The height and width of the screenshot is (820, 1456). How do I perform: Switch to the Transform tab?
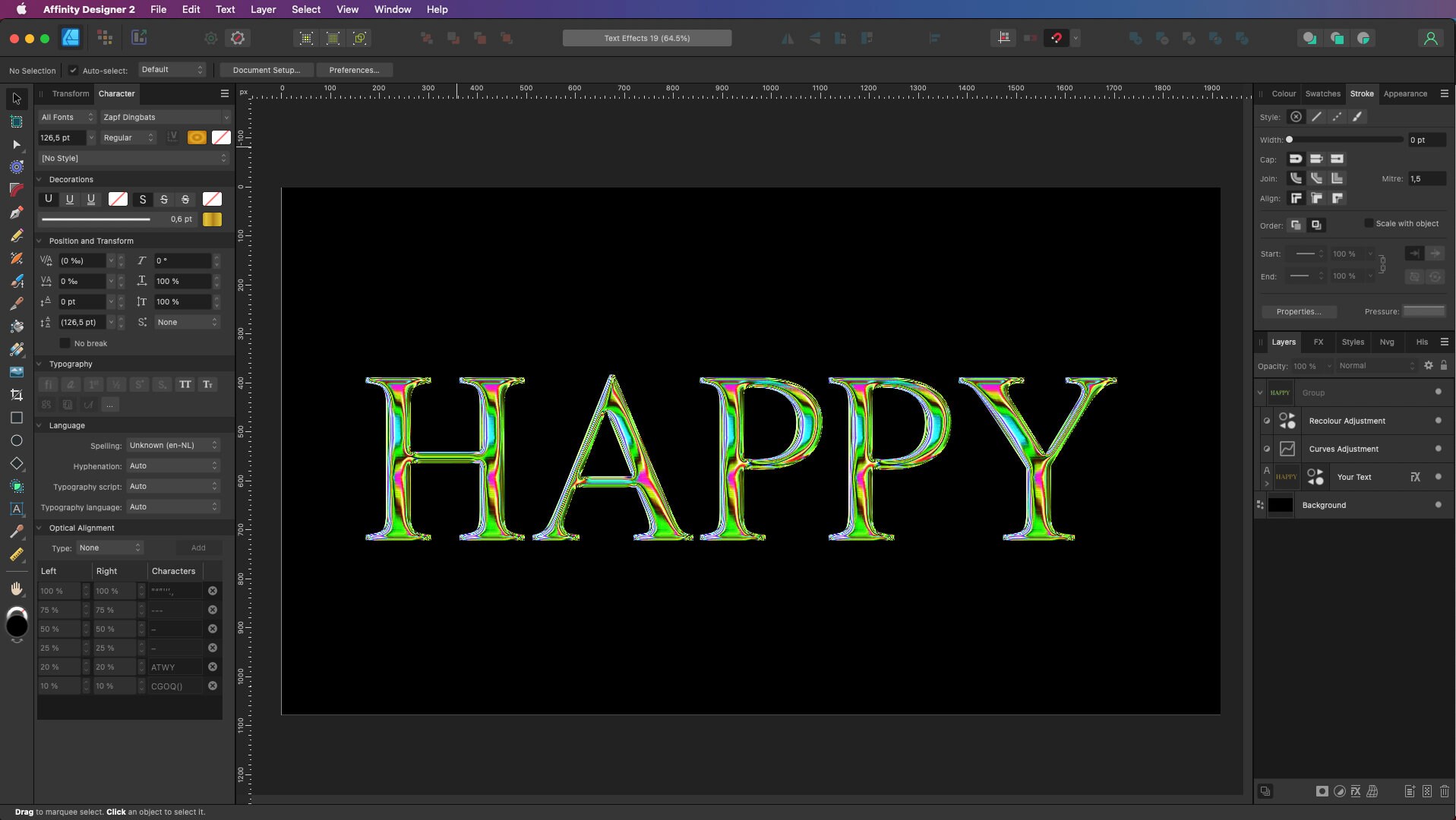[71, 93]
